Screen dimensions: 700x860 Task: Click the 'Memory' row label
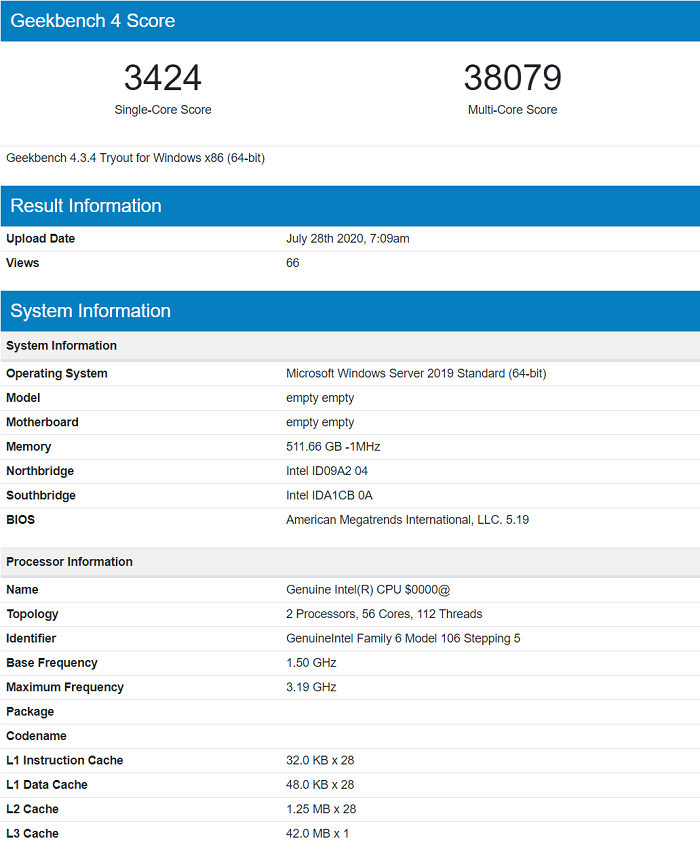(29, 447)
